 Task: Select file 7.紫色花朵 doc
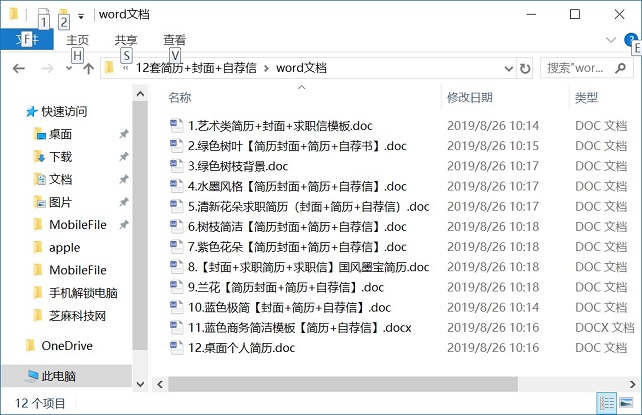[297, 247]
